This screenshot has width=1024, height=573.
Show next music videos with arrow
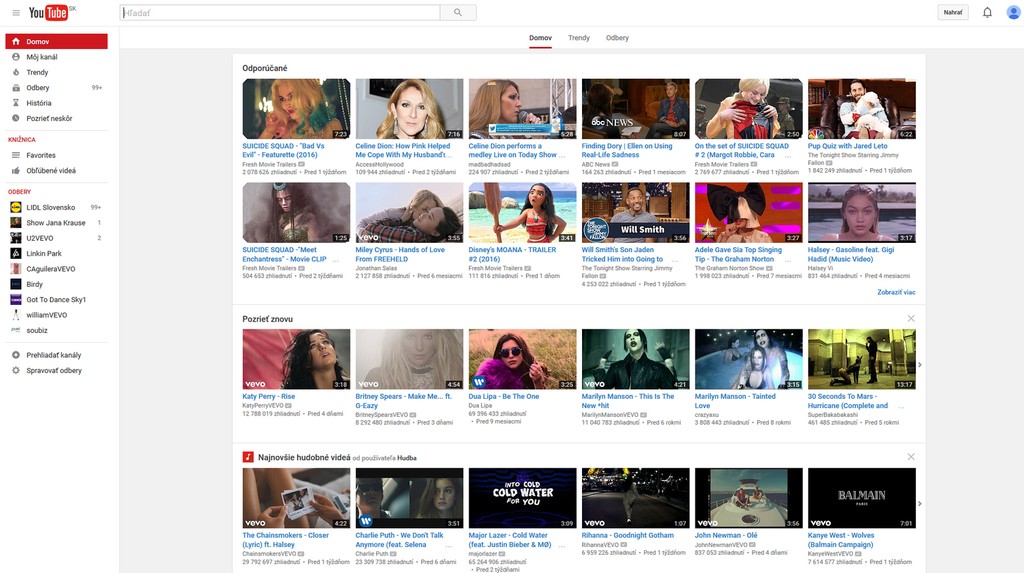(x=919, y=503)
